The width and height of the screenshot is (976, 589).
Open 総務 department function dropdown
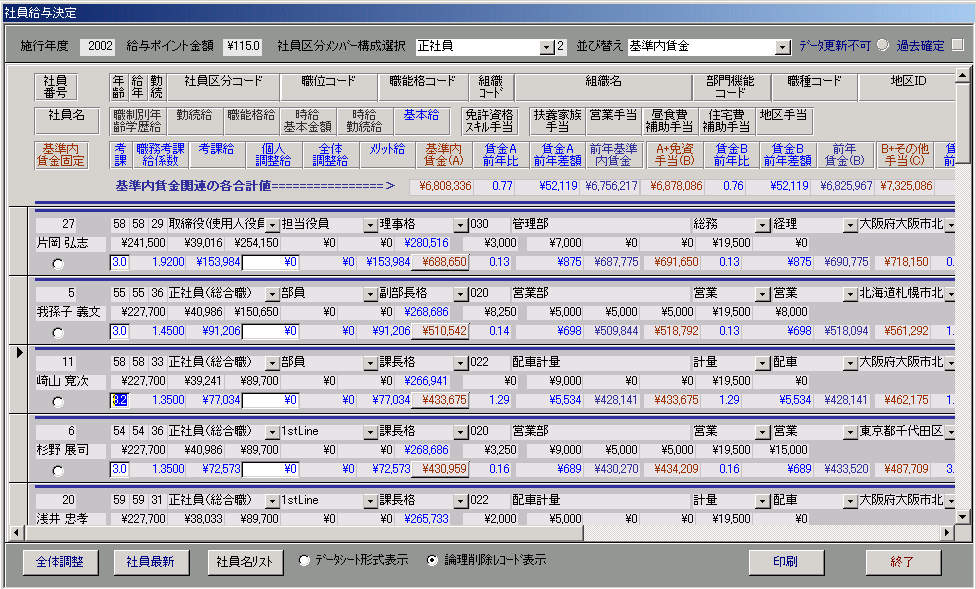762,225
